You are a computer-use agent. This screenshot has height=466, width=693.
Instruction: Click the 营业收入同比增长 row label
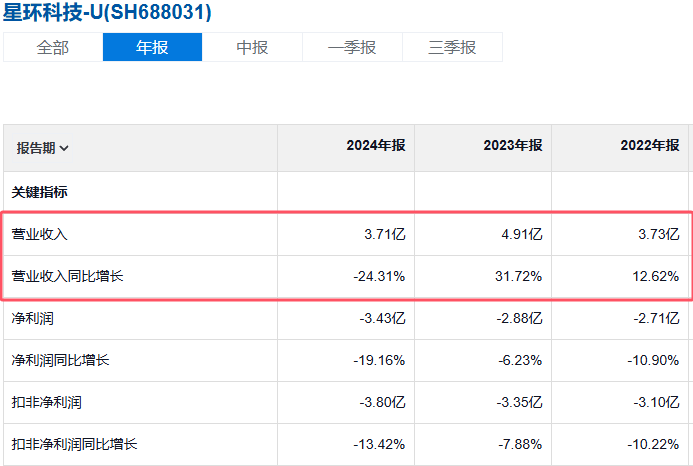(67, 276)
